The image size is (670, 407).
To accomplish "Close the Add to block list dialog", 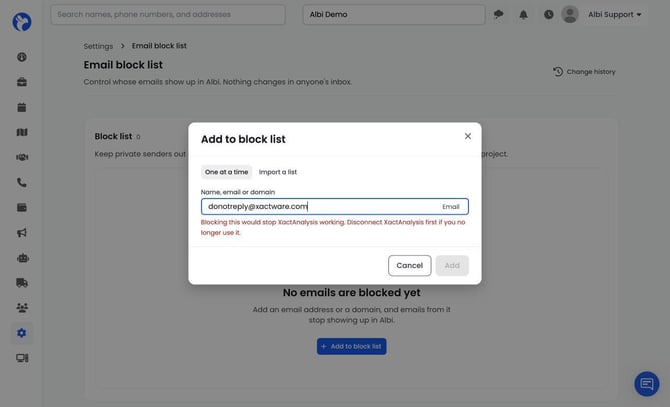I will pyautogui.click(x=467, y=136).
